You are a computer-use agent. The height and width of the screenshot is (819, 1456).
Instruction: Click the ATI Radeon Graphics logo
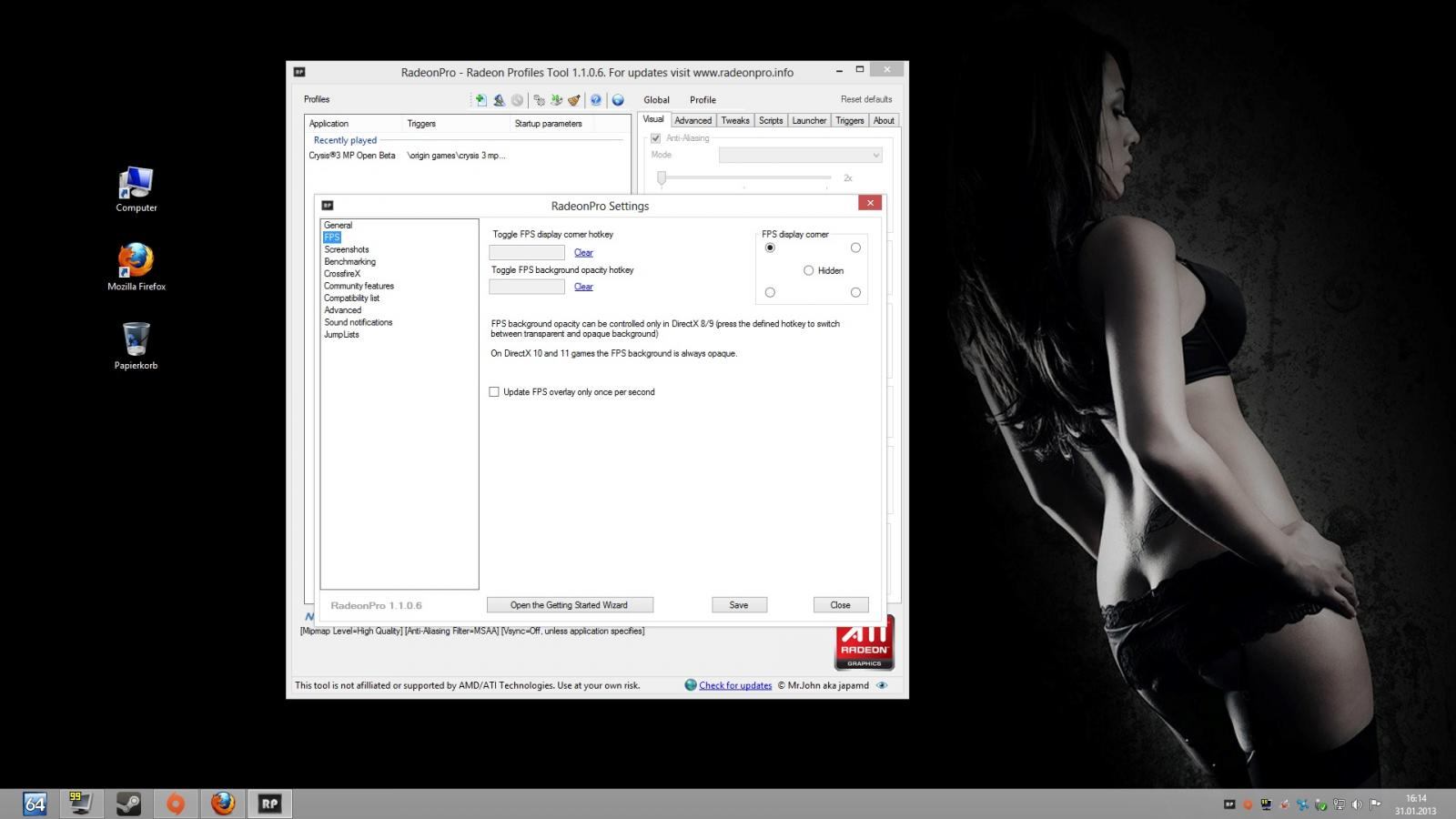pyautogui.click(x=864, y=642)
